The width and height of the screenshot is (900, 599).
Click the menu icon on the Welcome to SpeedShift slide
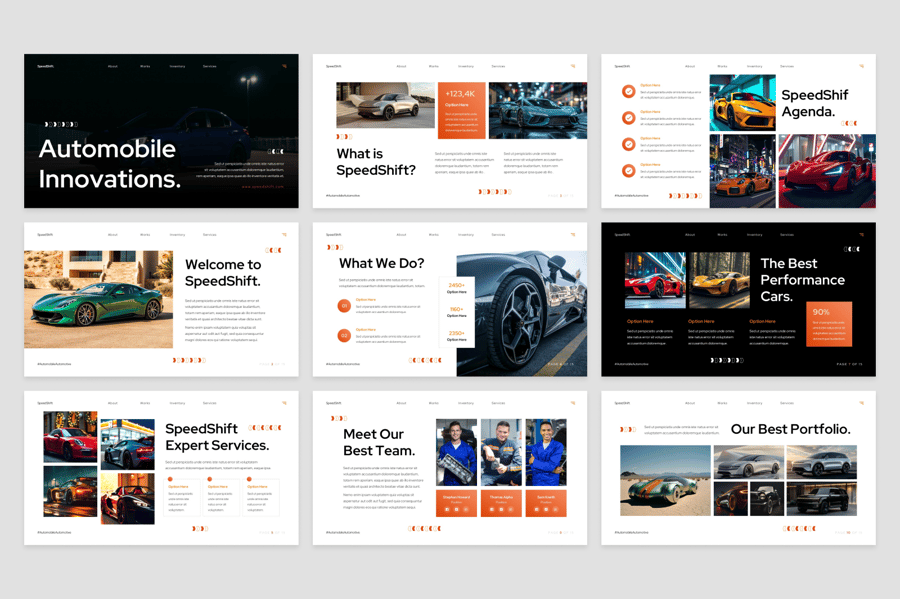(x=284, y=235)
